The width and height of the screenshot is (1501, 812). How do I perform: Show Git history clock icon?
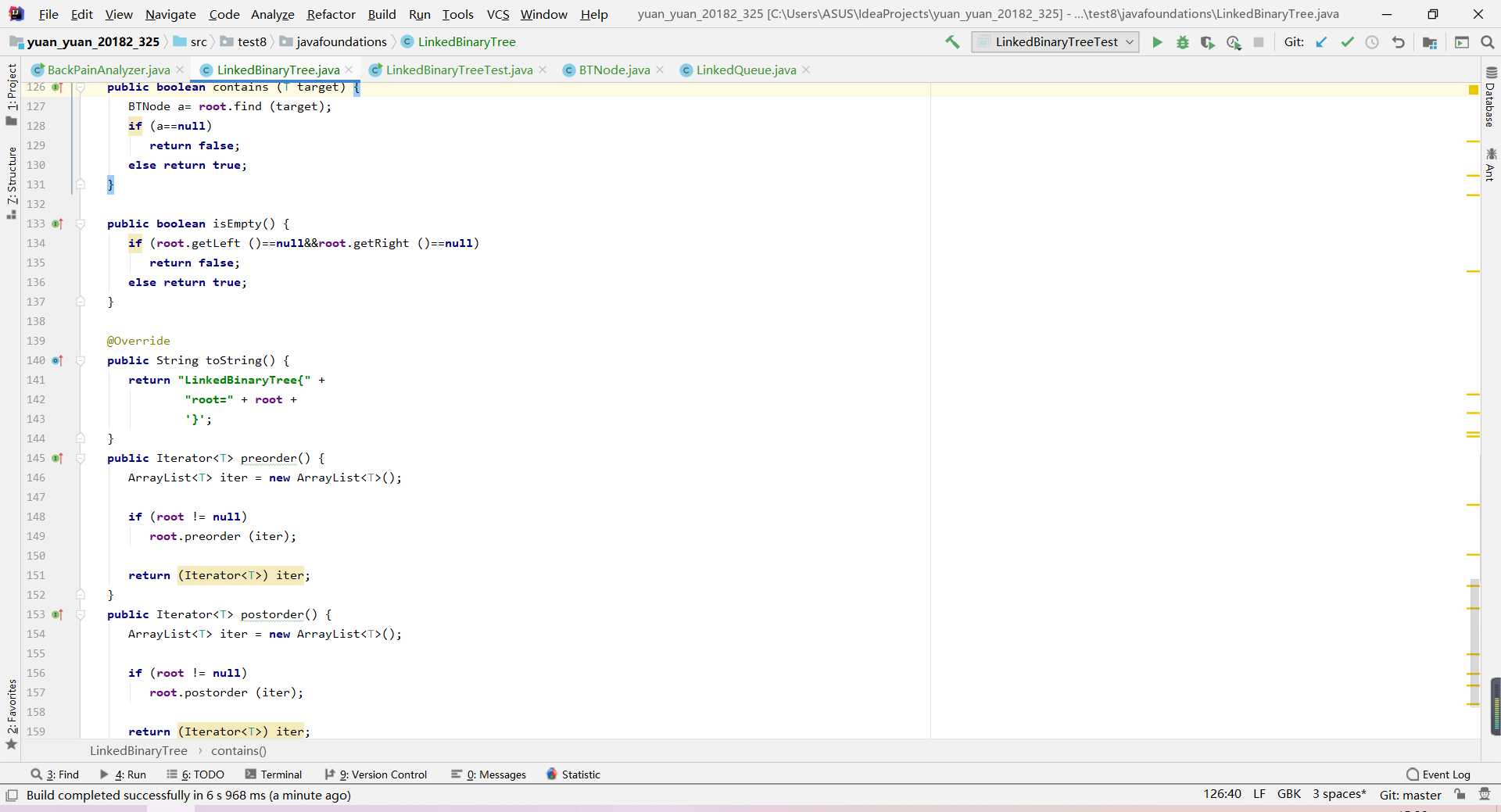click(x=1372, y=42)
